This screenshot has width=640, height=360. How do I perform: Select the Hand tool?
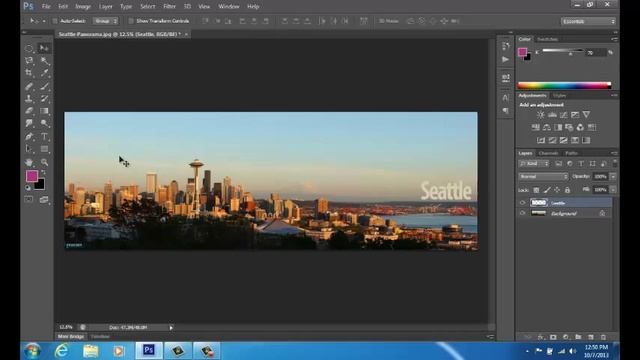[29, 162]
